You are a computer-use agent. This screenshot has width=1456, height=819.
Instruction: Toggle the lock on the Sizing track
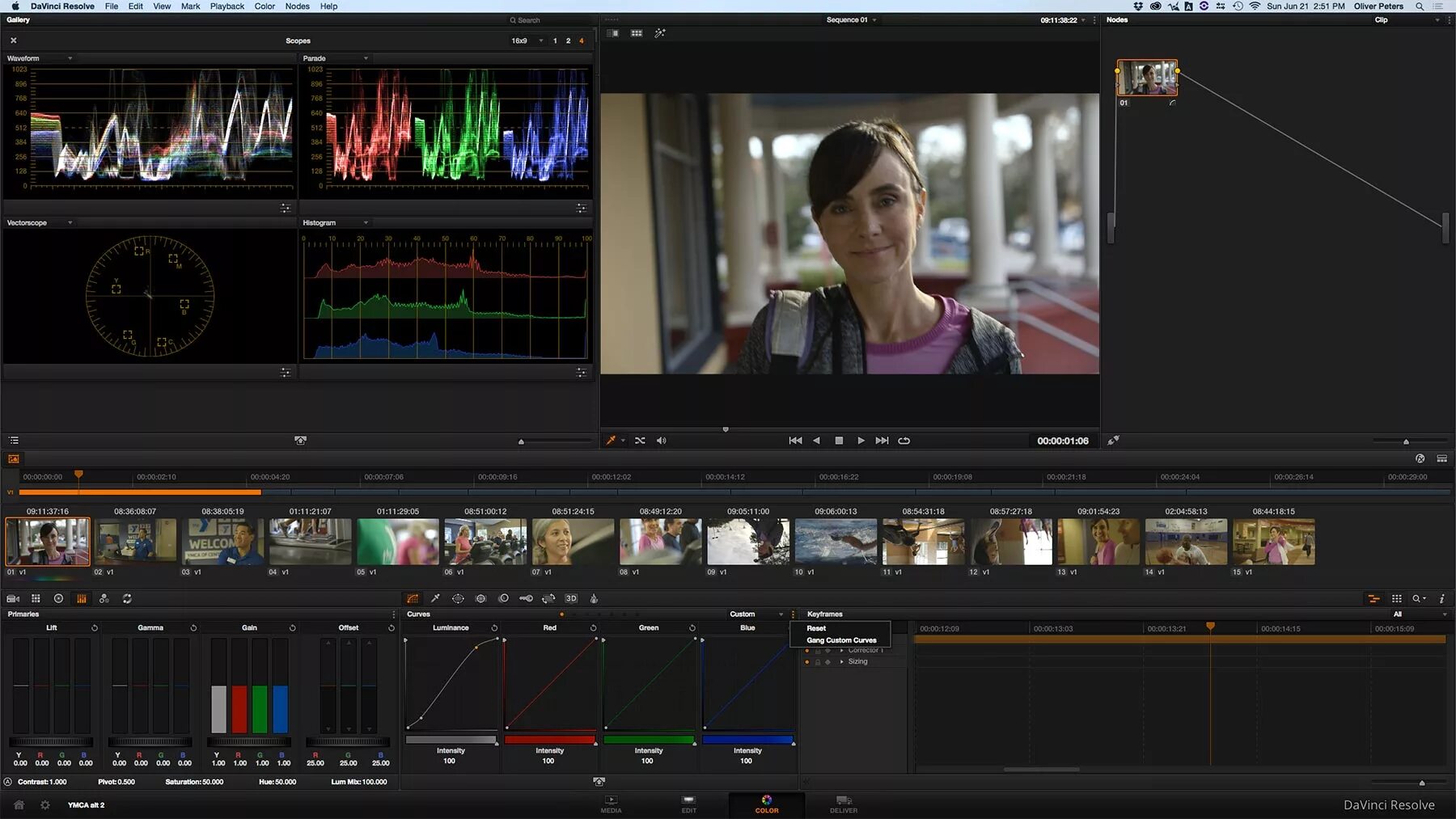817,662
